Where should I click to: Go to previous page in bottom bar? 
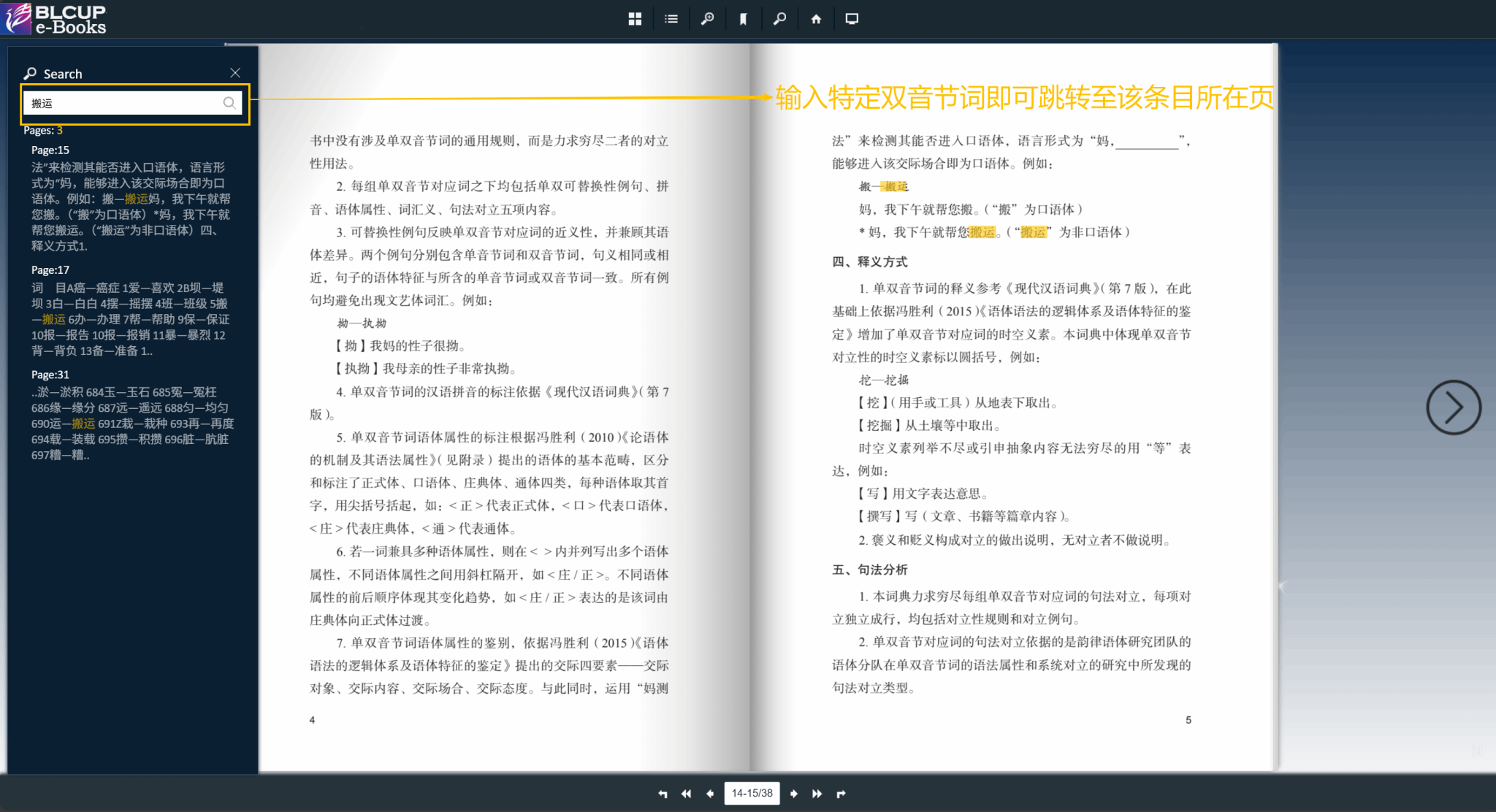tap(709, 794)
